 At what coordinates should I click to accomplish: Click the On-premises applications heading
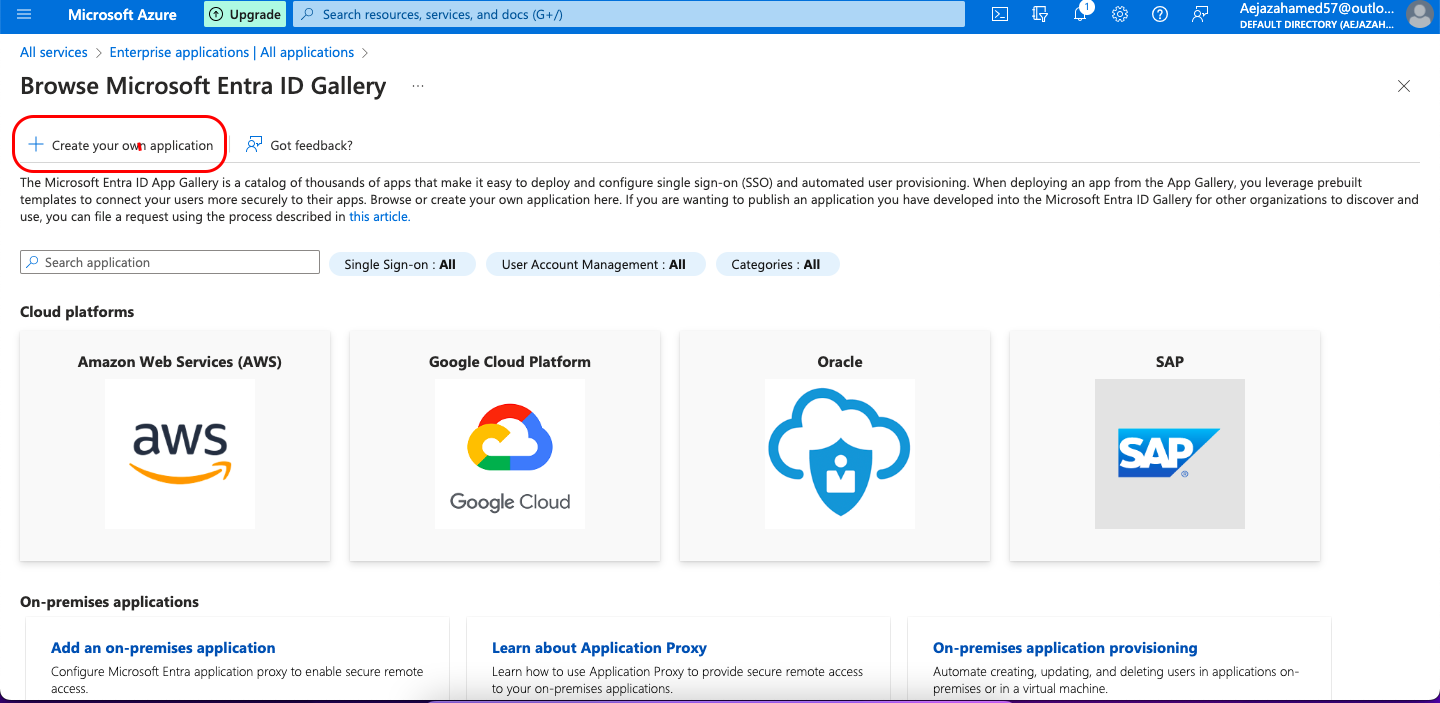pyautogui.click(x=110, y=602)
